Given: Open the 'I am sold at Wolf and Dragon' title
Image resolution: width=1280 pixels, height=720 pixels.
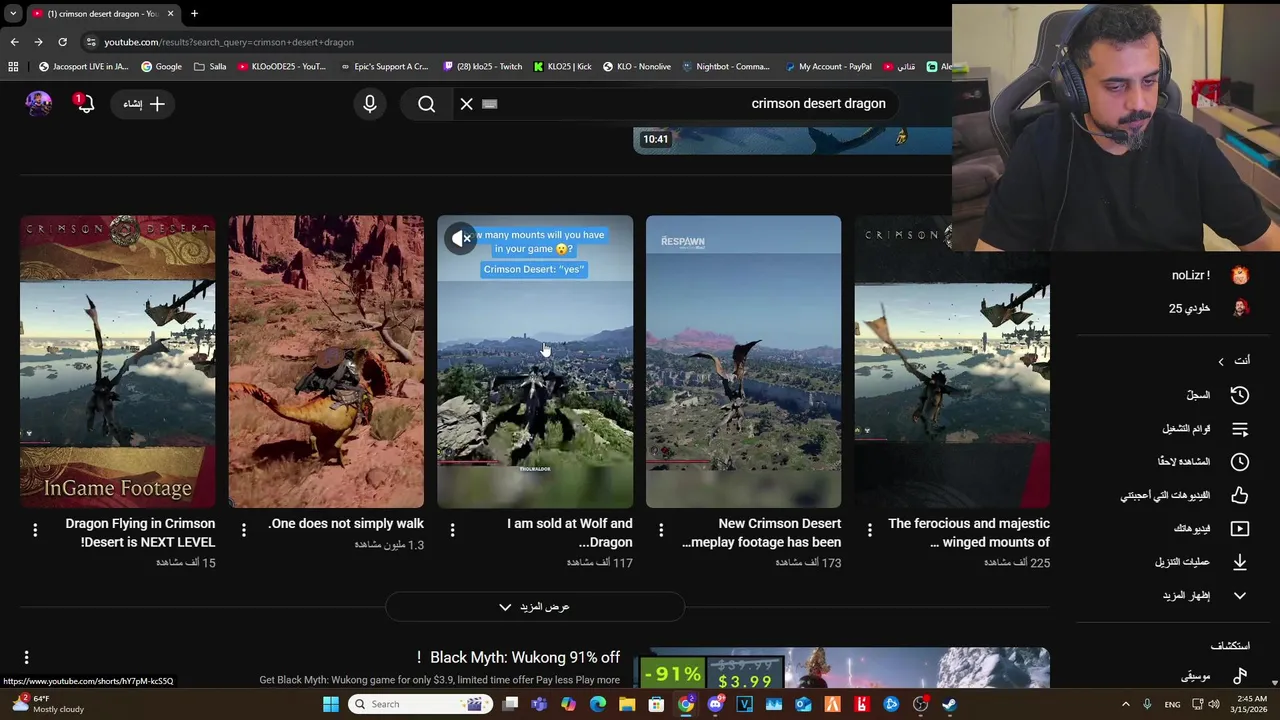Looking at the screenshot, I should [569, 532].
